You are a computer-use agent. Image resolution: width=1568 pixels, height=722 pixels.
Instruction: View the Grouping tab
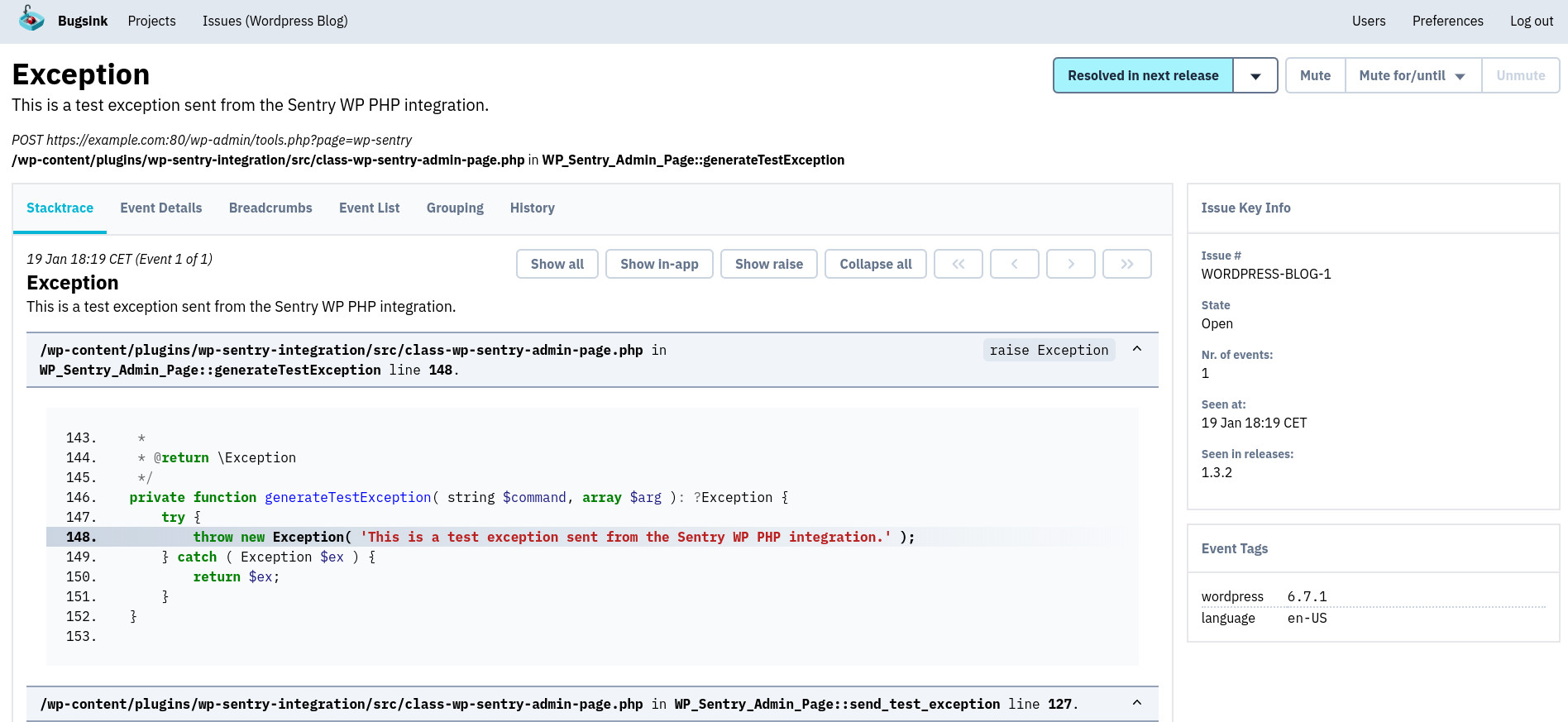(455, 208)
